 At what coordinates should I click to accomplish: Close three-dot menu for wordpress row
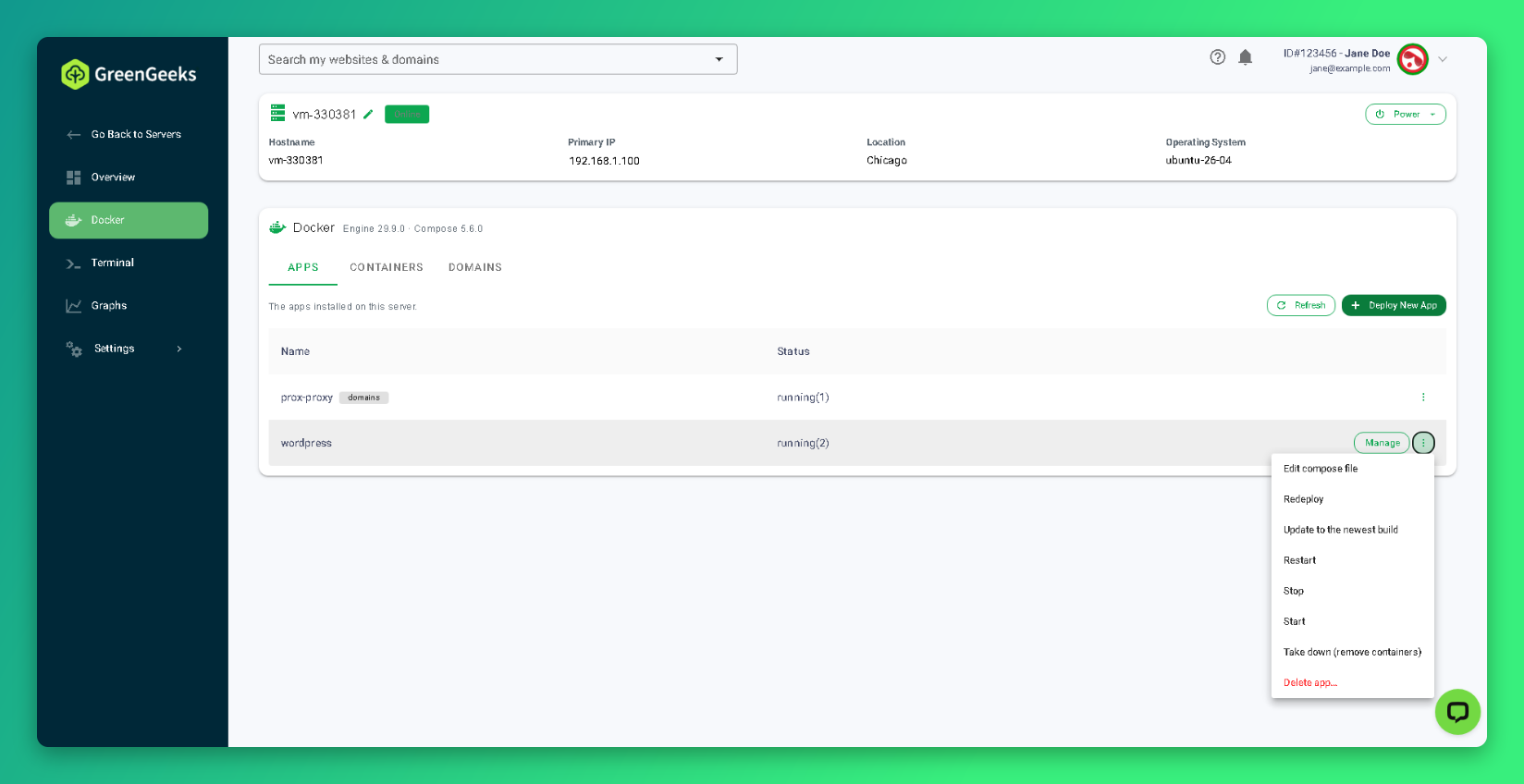pyautogui.click(x=1423, y=443)
